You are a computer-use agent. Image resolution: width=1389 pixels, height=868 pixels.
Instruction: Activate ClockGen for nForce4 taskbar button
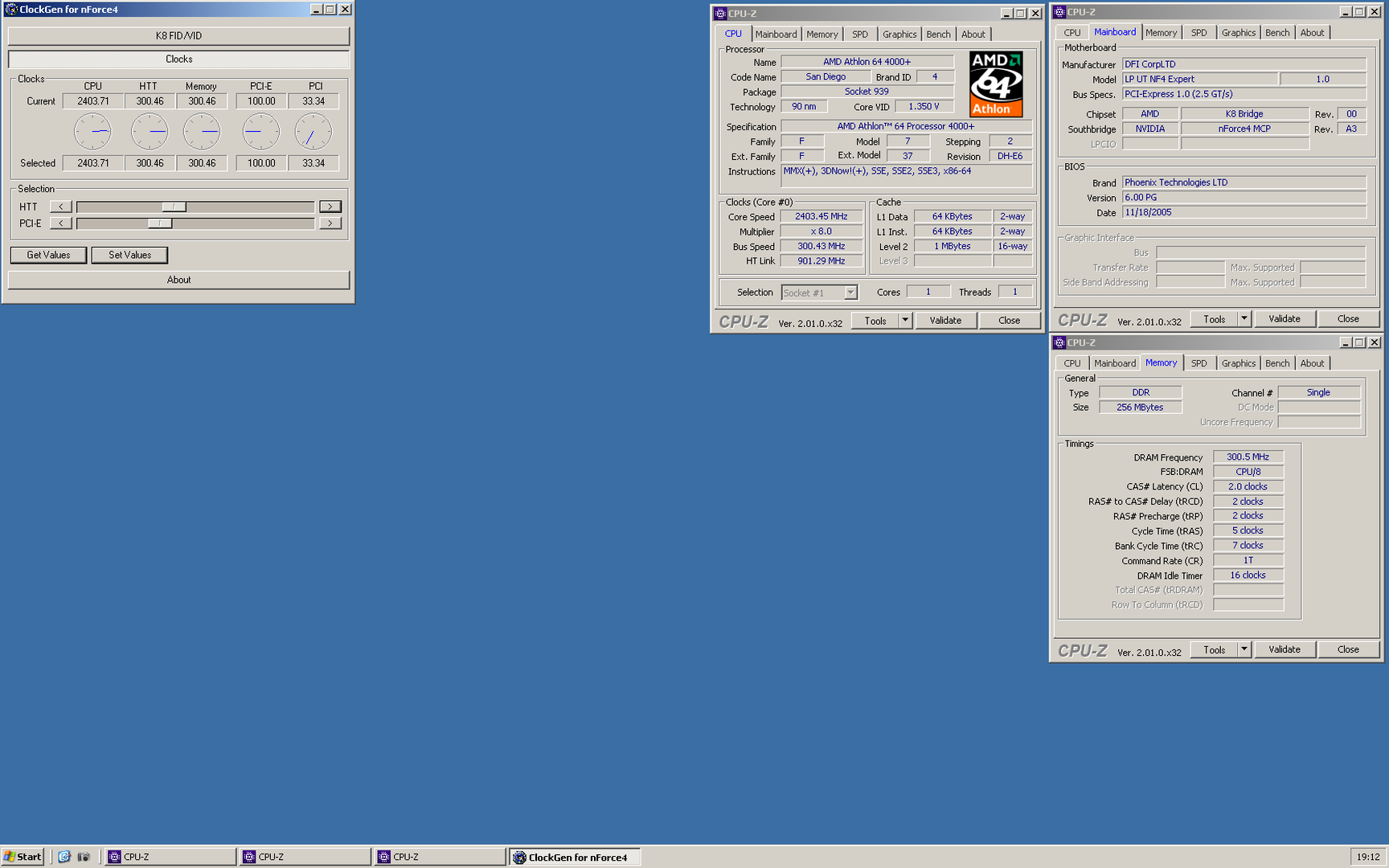click(575, 857)
